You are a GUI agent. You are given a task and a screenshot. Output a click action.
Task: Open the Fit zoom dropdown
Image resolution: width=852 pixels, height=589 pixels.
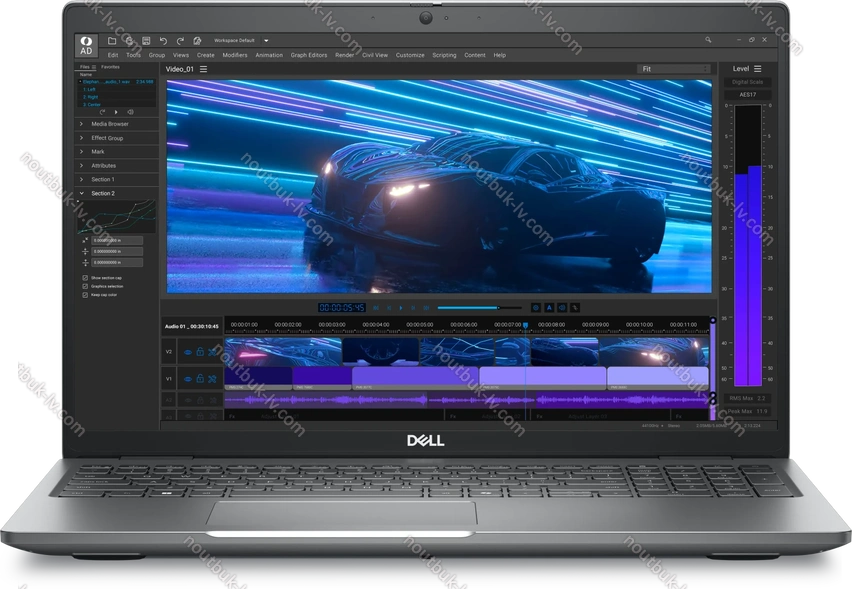675,69
